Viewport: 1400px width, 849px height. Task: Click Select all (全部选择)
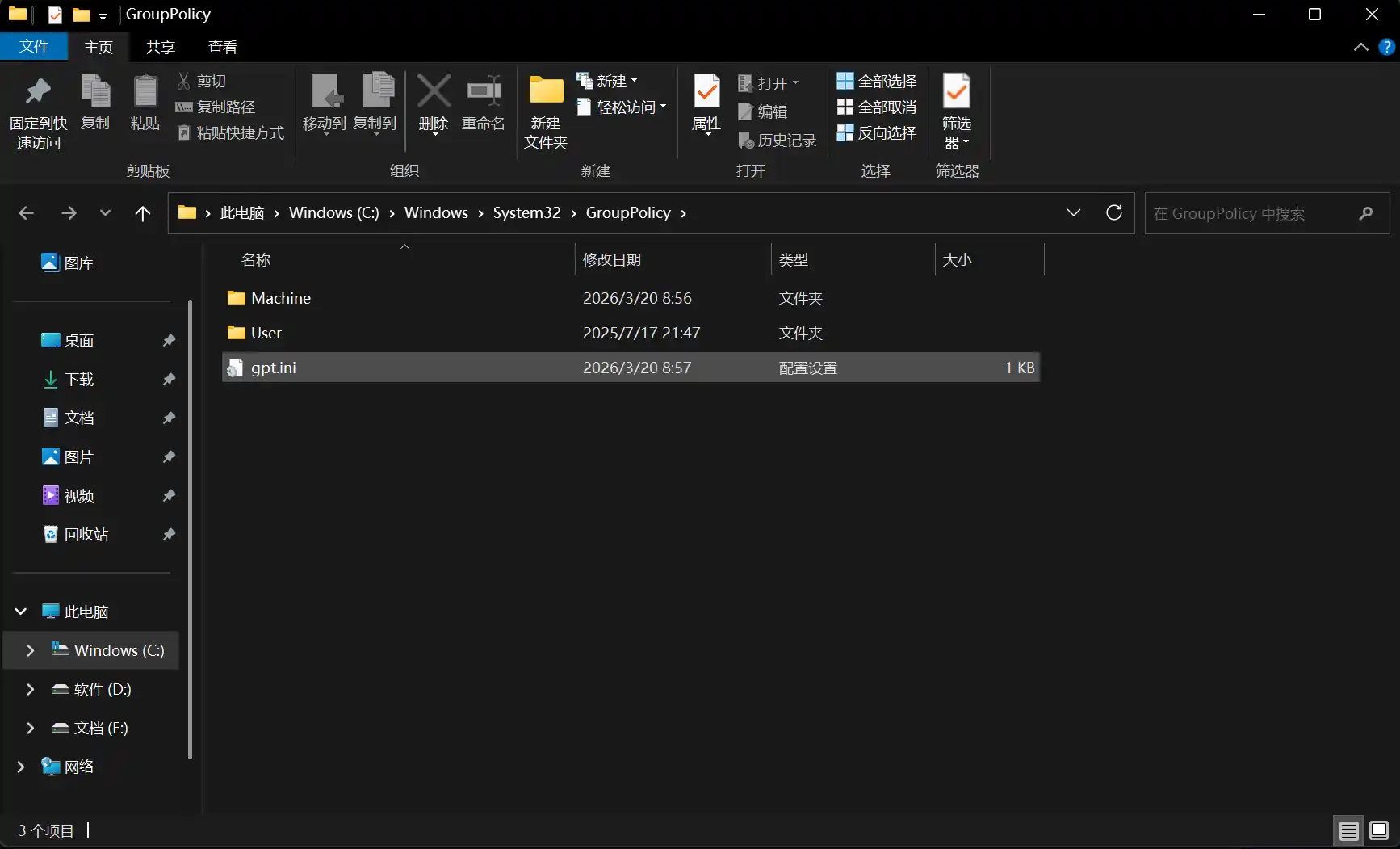click(877, 81)
